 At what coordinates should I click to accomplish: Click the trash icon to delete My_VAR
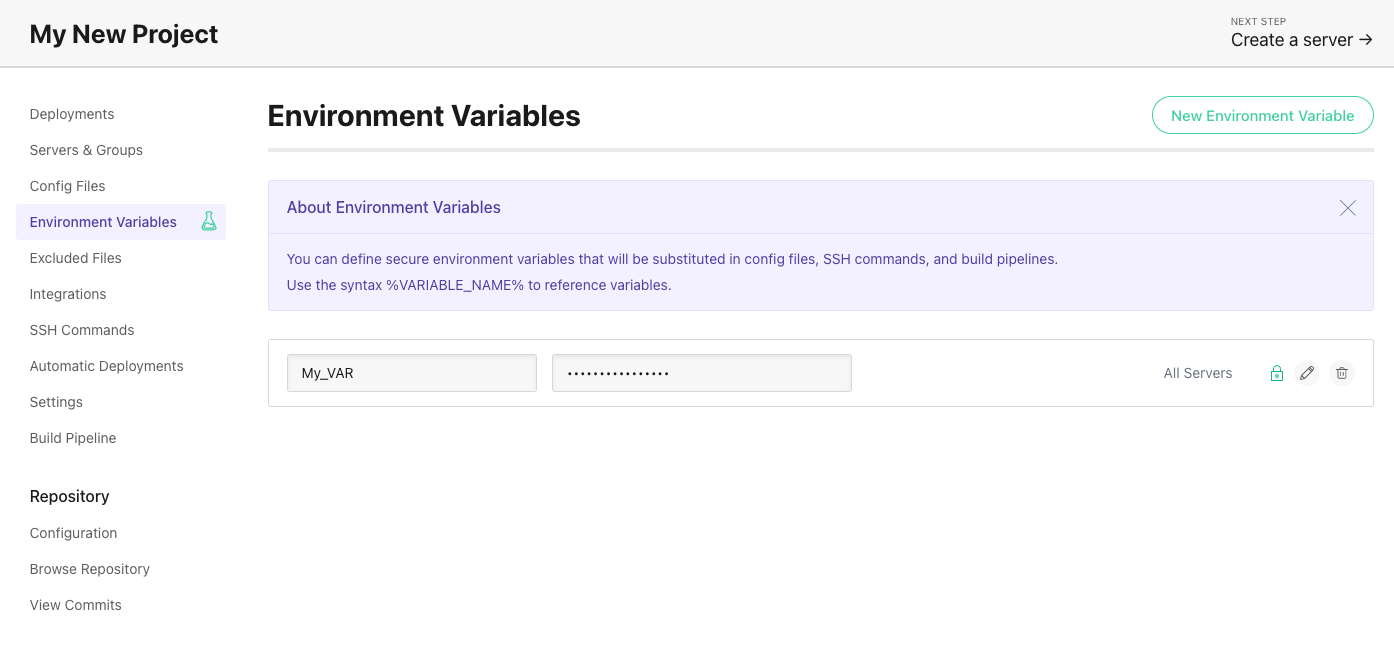(1342, 373)
